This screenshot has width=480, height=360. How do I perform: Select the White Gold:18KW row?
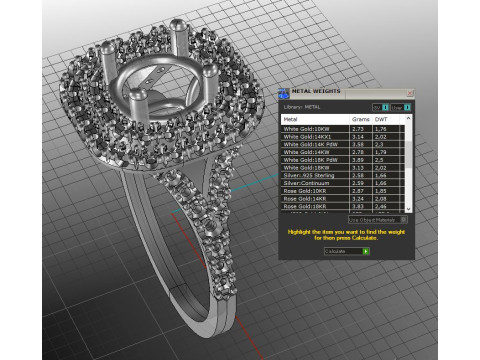point(343,168)
